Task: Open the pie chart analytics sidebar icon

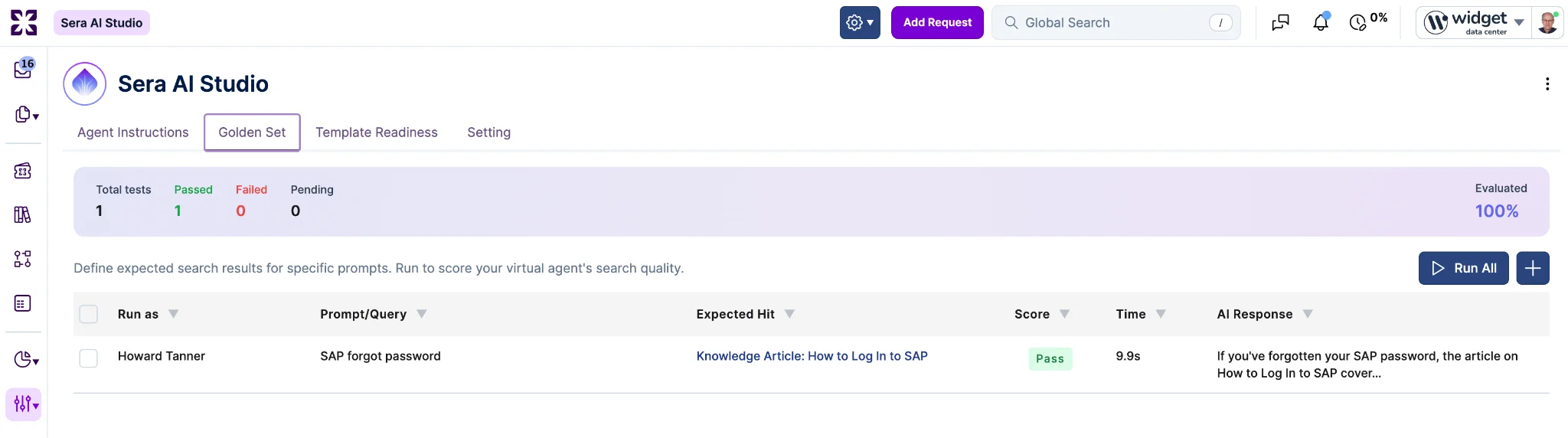Action: 26,359
